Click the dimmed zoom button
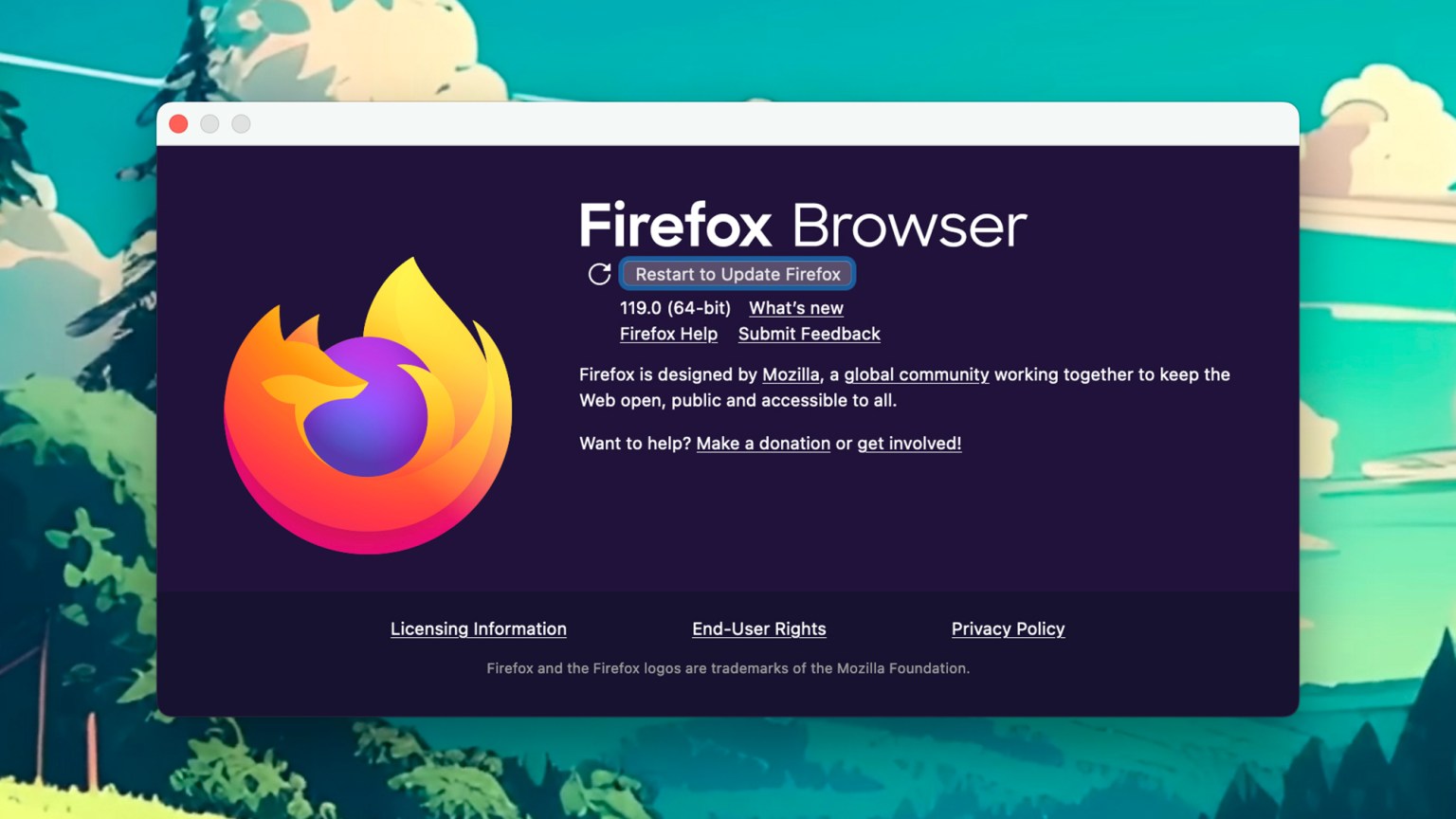The height and width of the screenshot is (819, 1456). click(240, 123)
